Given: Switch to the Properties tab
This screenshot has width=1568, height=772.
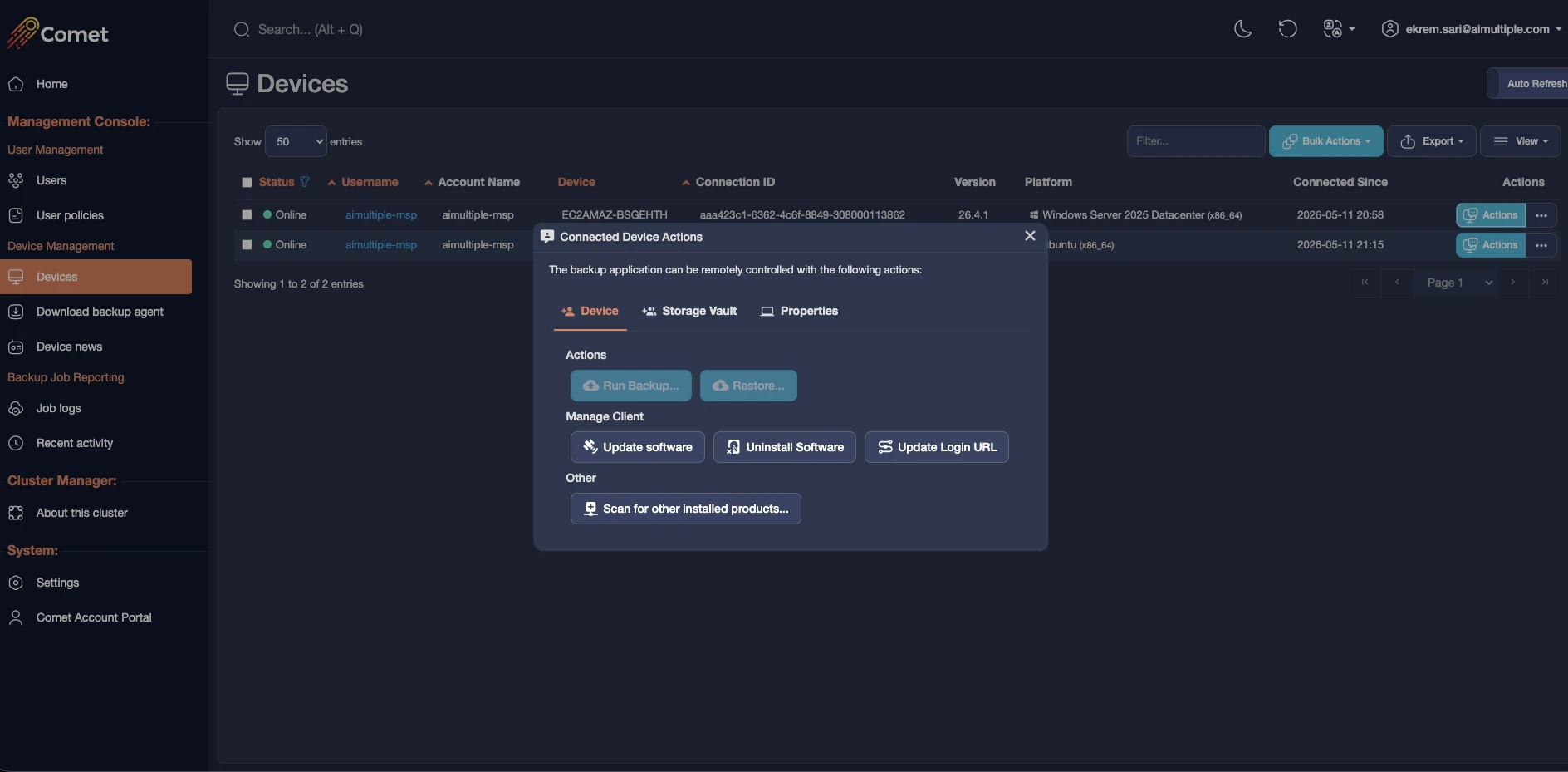Looking at the screenshot, I should click(x=799, y=311).
